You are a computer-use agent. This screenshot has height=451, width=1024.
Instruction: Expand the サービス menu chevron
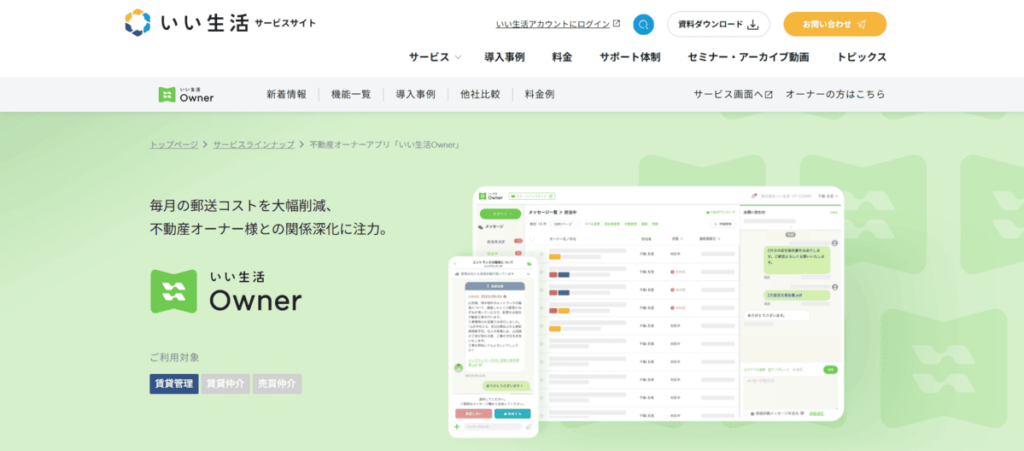click(x=458, y=57)
